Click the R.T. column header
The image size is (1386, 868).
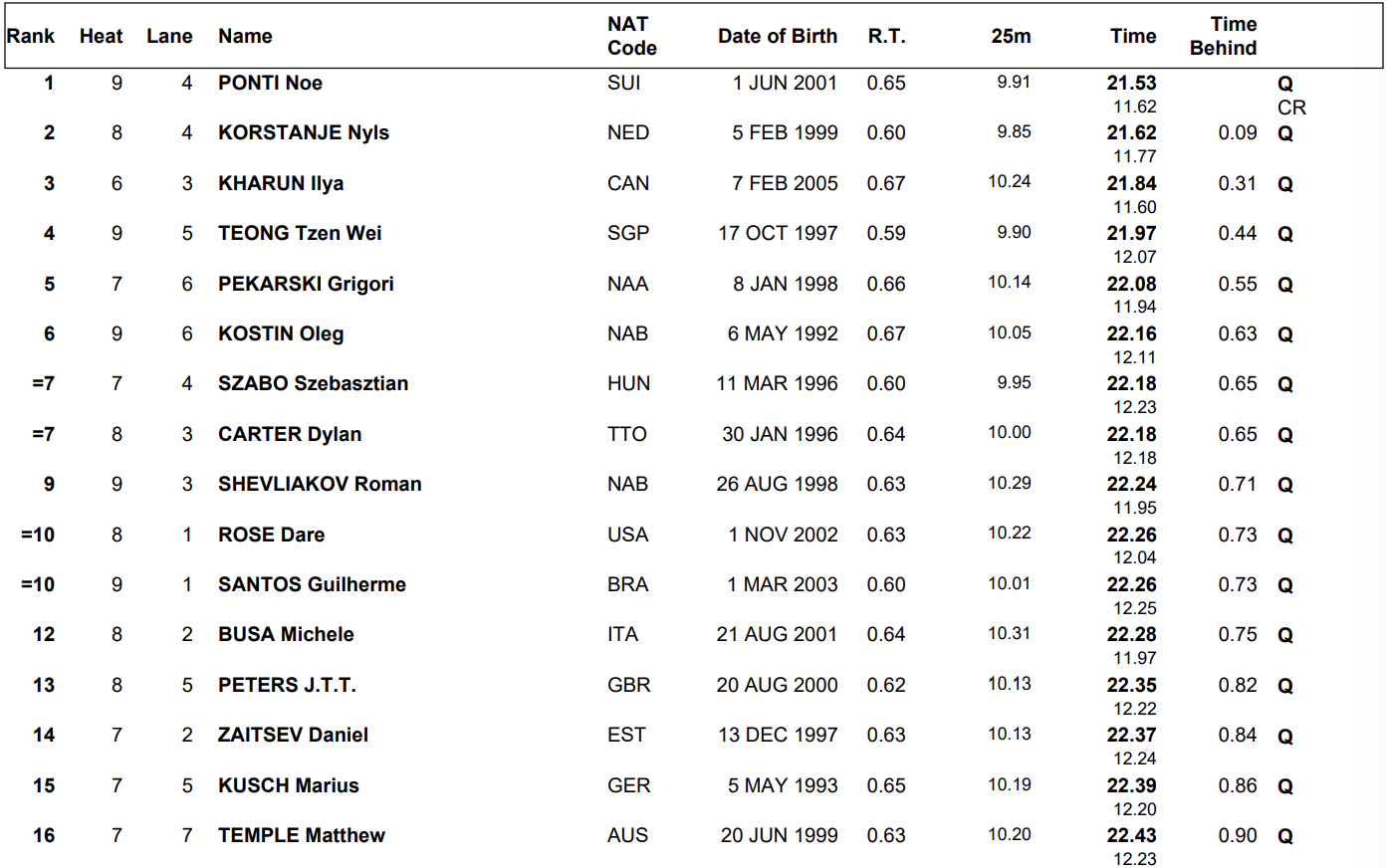point(886,36)
